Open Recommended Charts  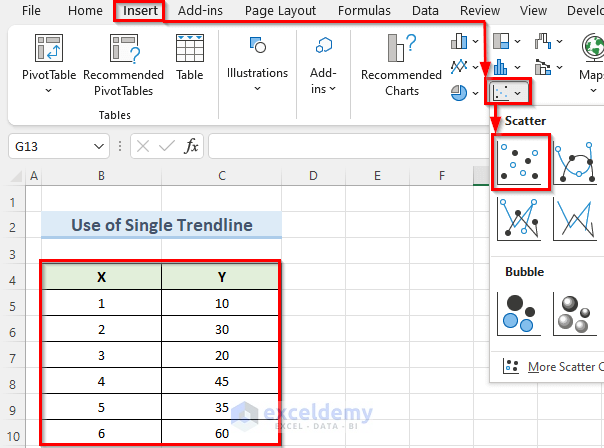(x=401, y=65)
